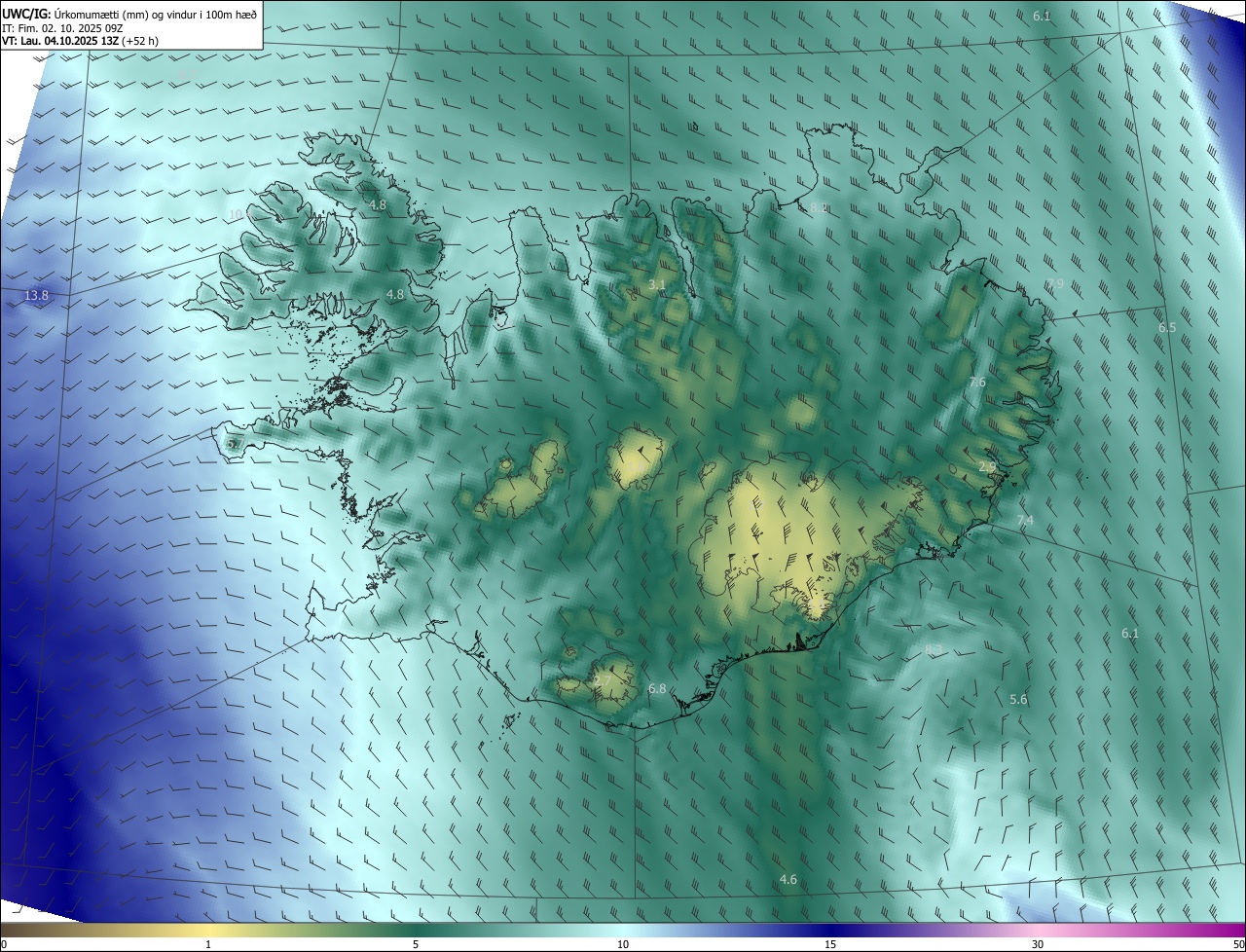Screen dimensions: 1246x952
Task: Click the 7.6 value label in east Iceland
Action: click(977, 383)
